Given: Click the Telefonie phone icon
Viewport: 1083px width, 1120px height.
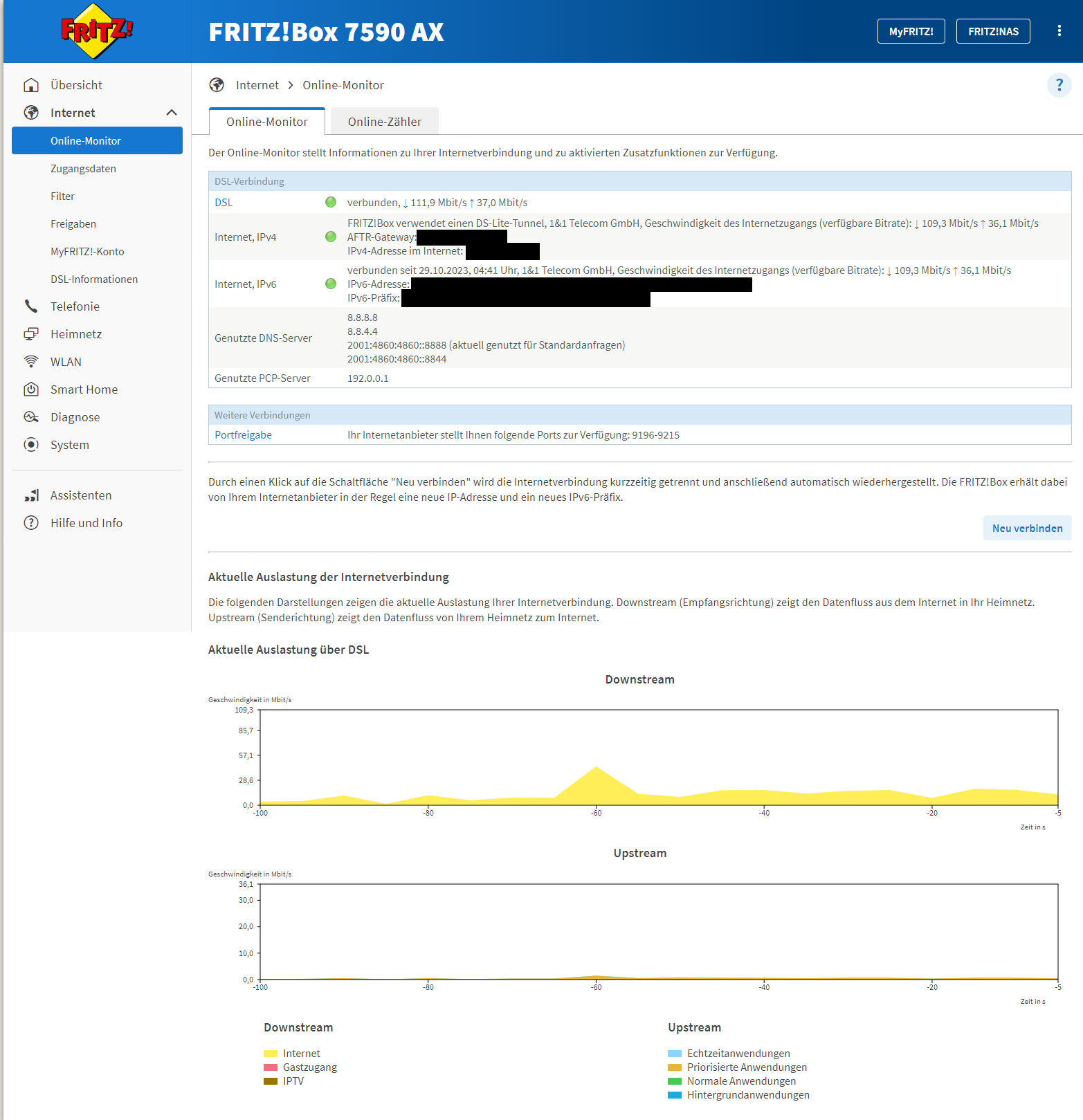Looking at the screenshot, I should click(x=31, y=306).
